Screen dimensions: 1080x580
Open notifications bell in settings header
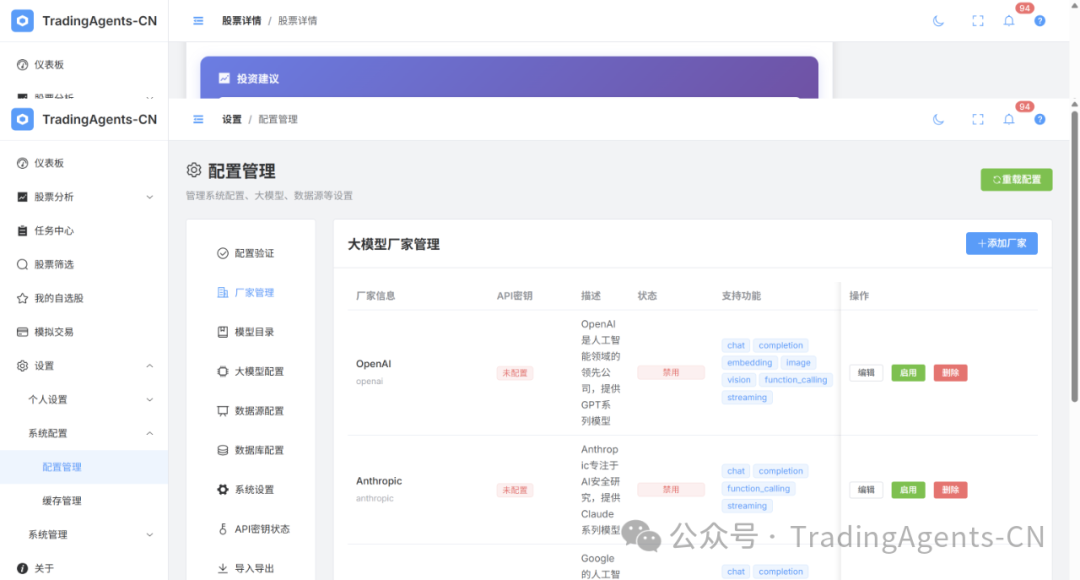(x=1009, y=119)
